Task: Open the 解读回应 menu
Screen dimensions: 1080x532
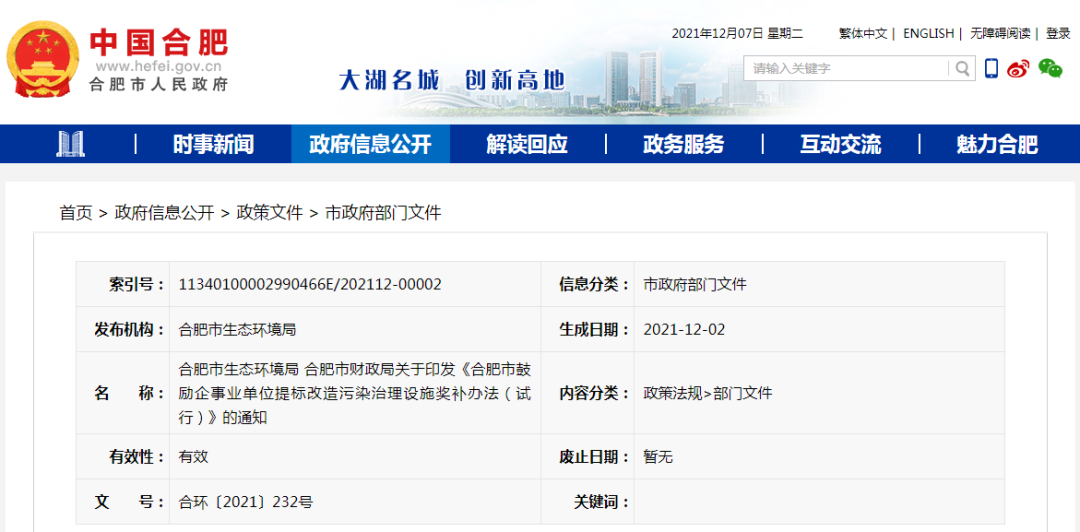Action: point(527,144)
